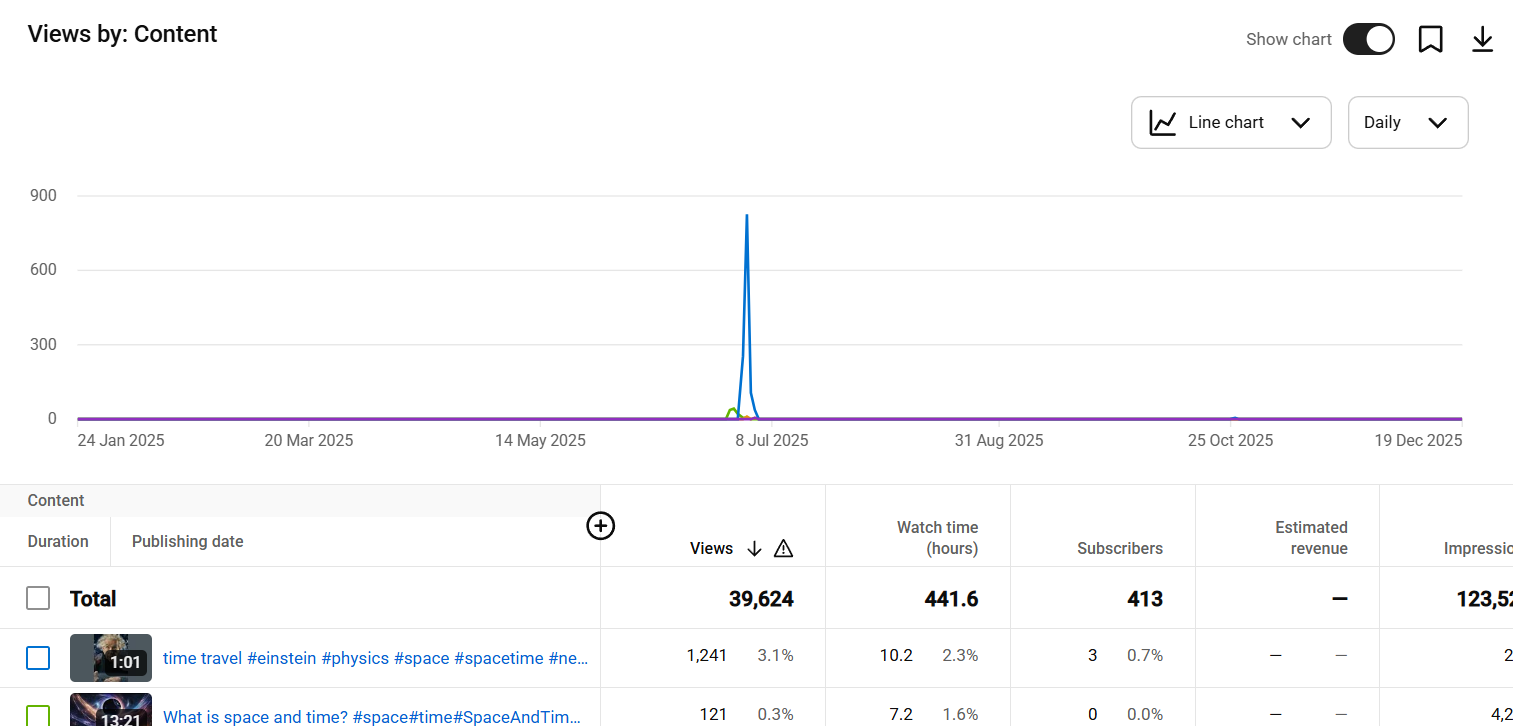Sort by Watch time (hours) column
Screen dimensions: 1513x726
pos(937,538)
